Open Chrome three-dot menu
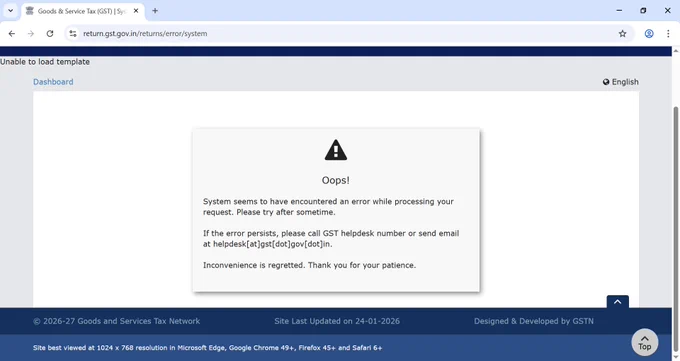Viewport: 680px width, 361px height. click(668, 33)
